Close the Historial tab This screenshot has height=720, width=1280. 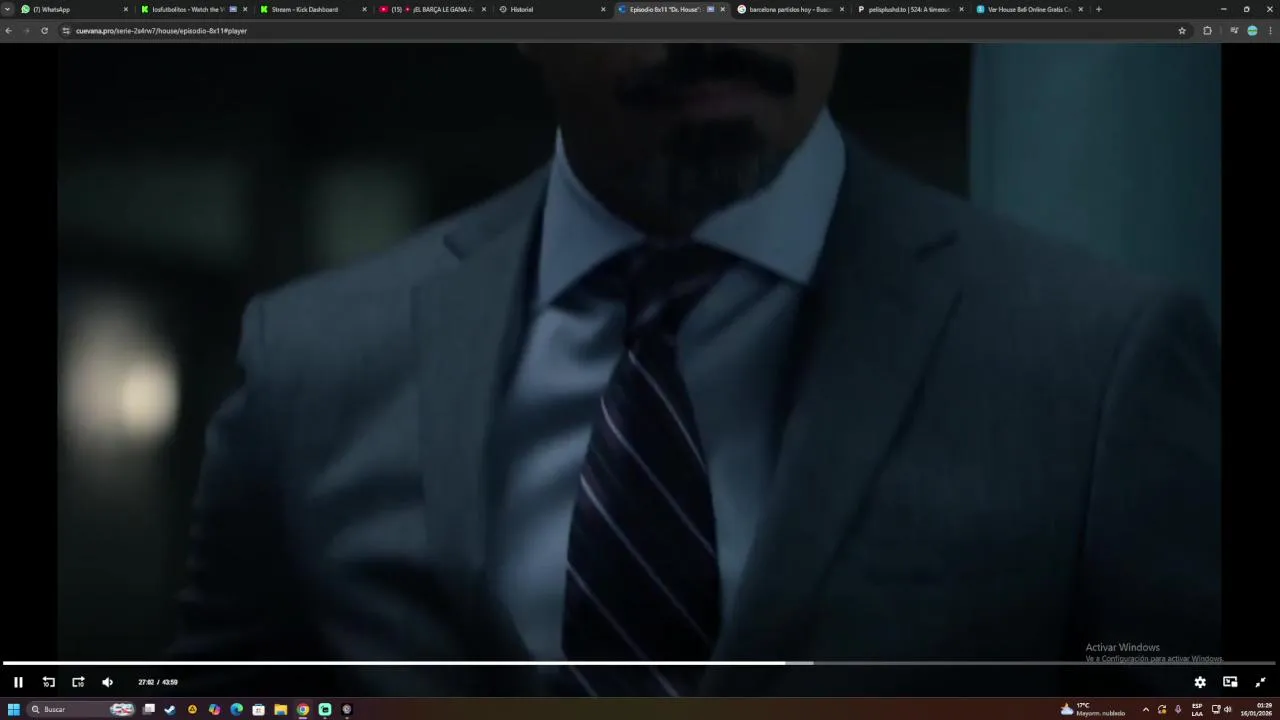tap(603, 9)
